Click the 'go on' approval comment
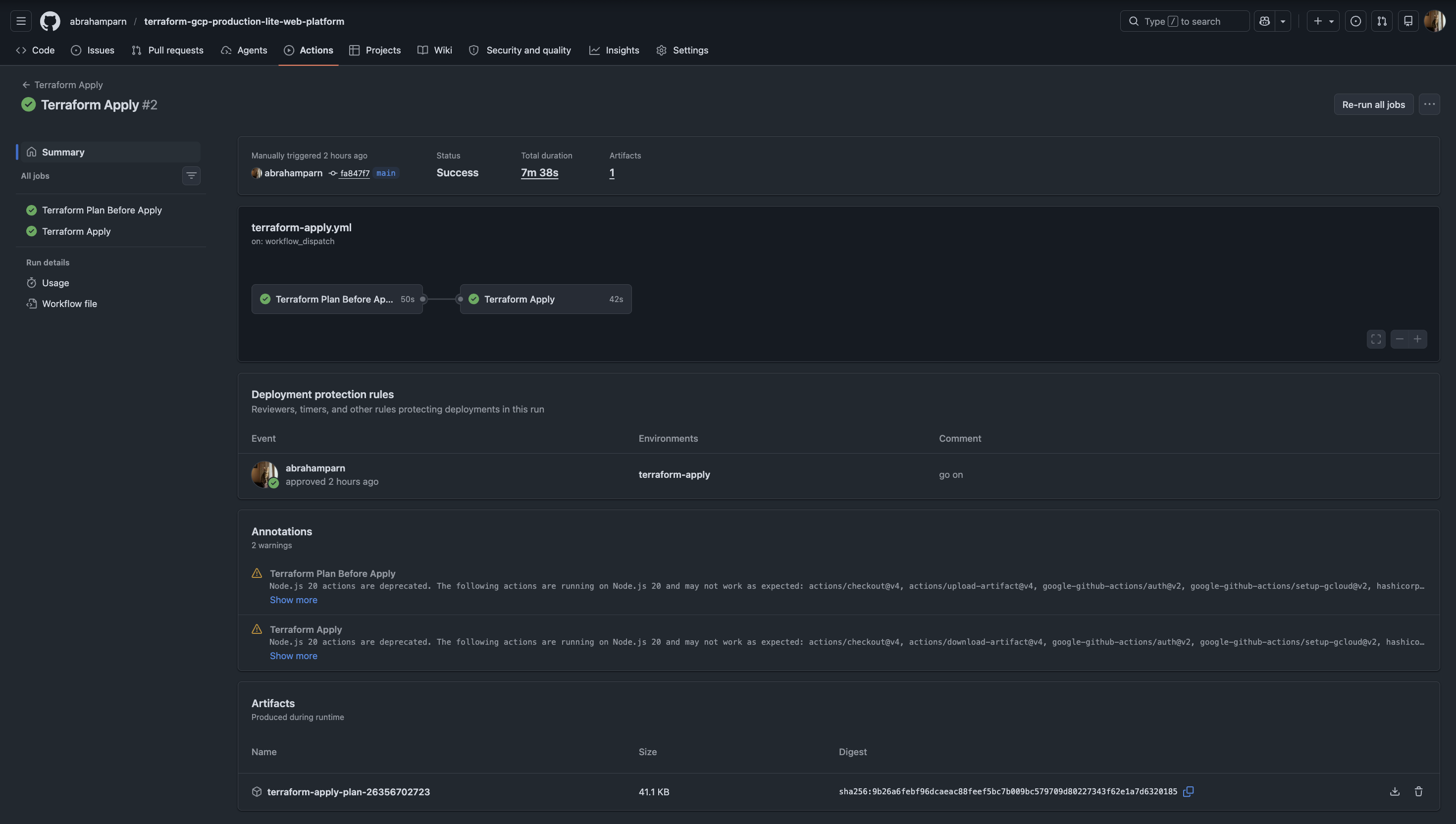The image size is (1456, 824). coord(951,475)
